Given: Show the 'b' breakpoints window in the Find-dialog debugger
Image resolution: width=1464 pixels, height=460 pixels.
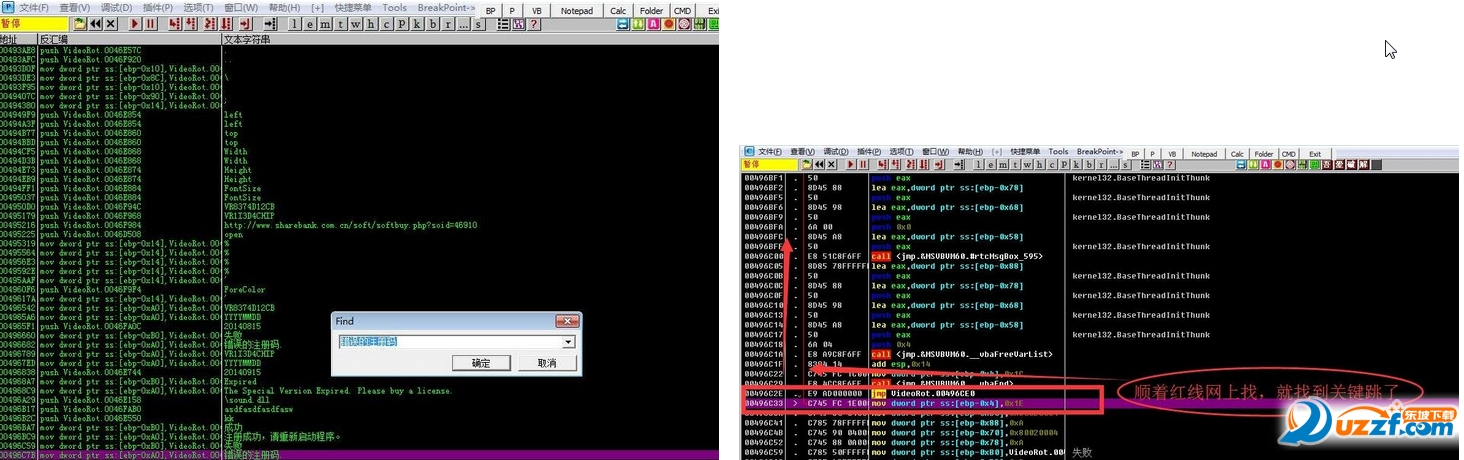Looking at the screenshot, I should (432, 24).
